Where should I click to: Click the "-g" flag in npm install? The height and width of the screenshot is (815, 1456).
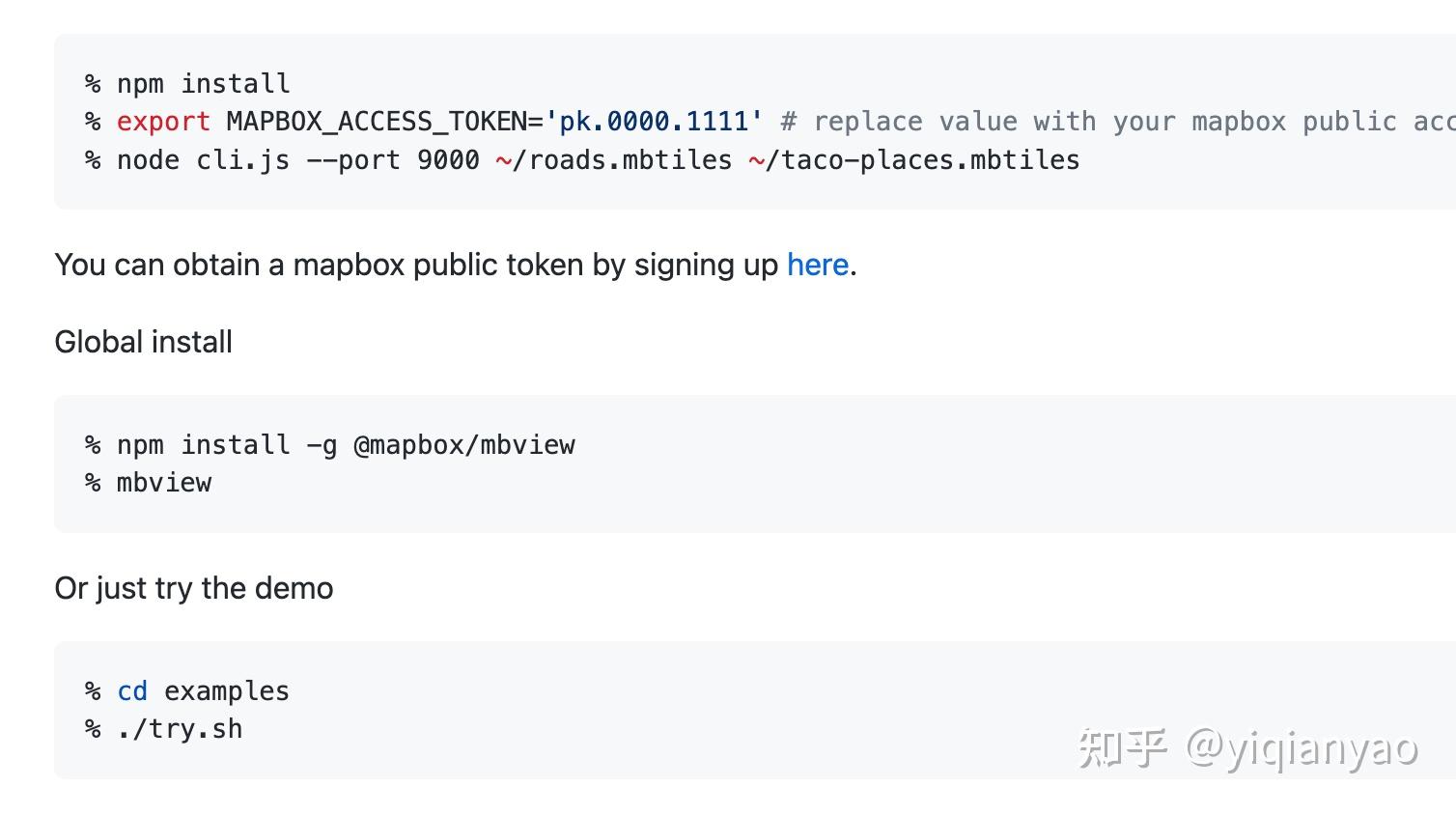322,445
